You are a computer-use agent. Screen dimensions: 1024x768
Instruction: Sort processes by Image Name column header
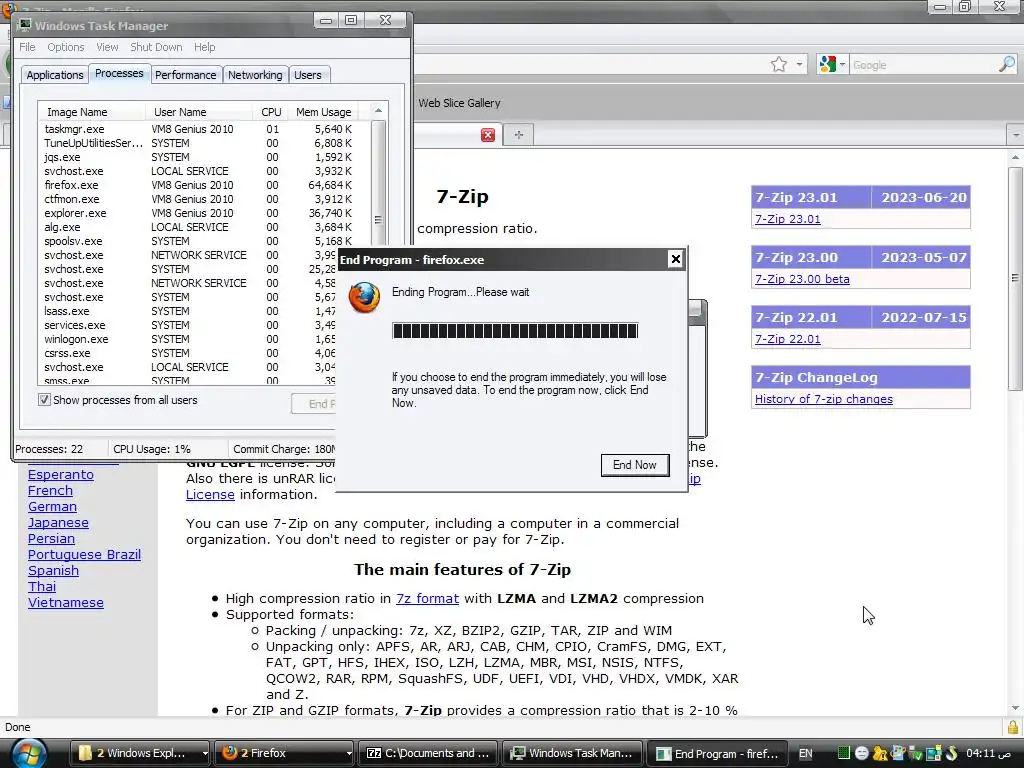[x=91, y=112]
